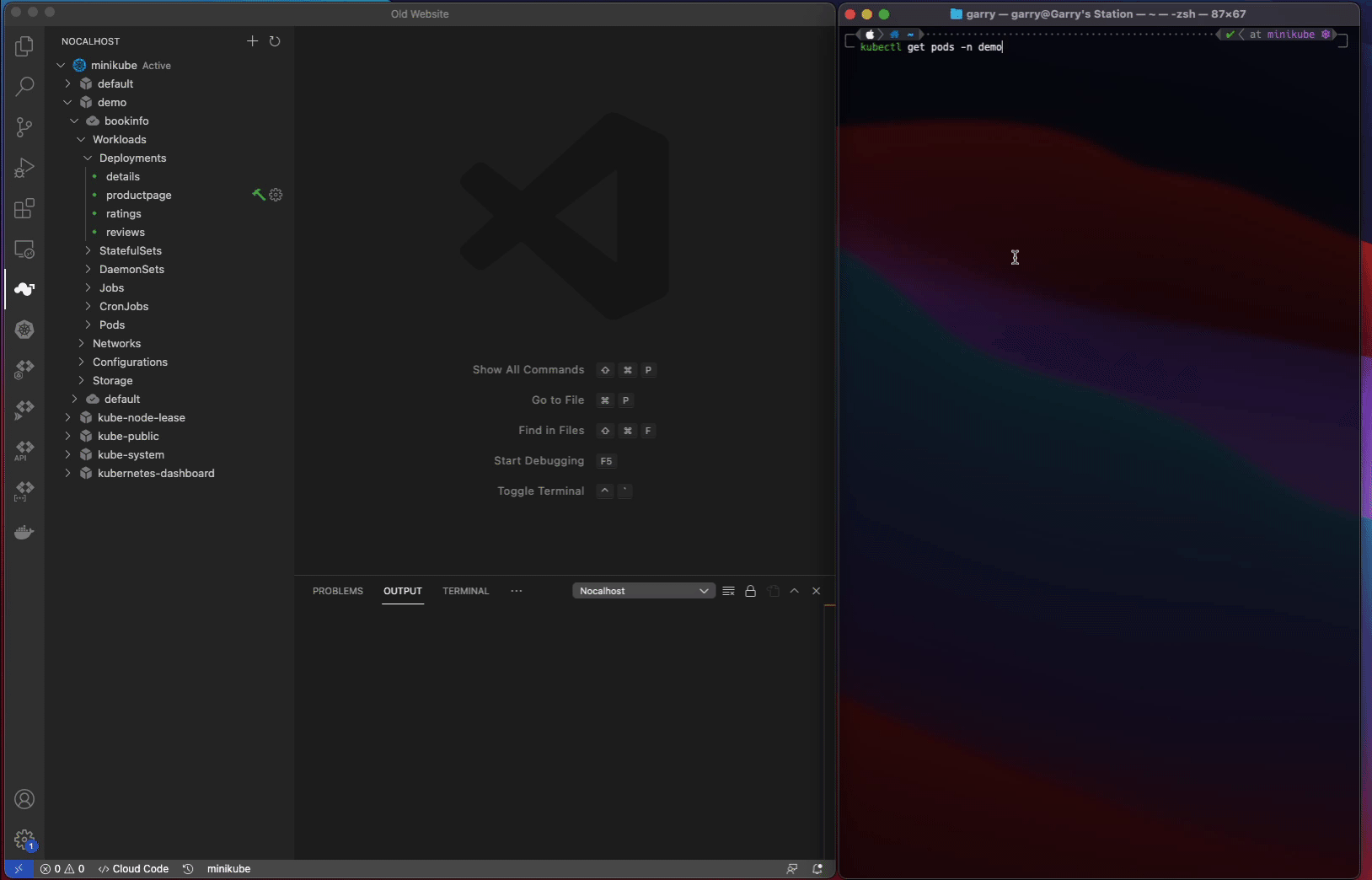This screenshot has height=880, width=1372.
Task: Open the notifications bell in status bar
Action: click(x=817, y=869)
